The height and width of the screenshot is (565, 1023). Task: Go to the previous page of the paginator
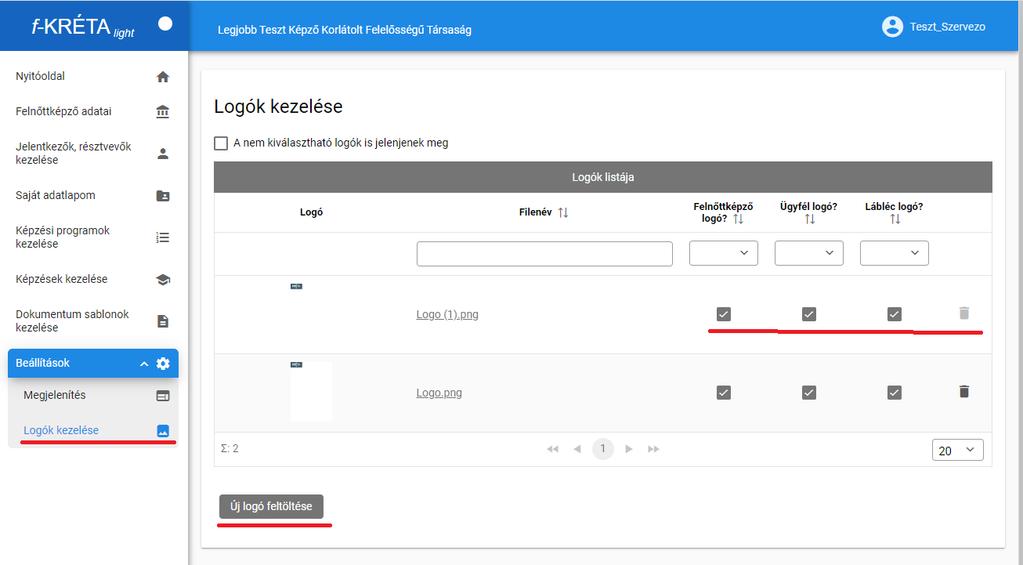tap(577, 449)
